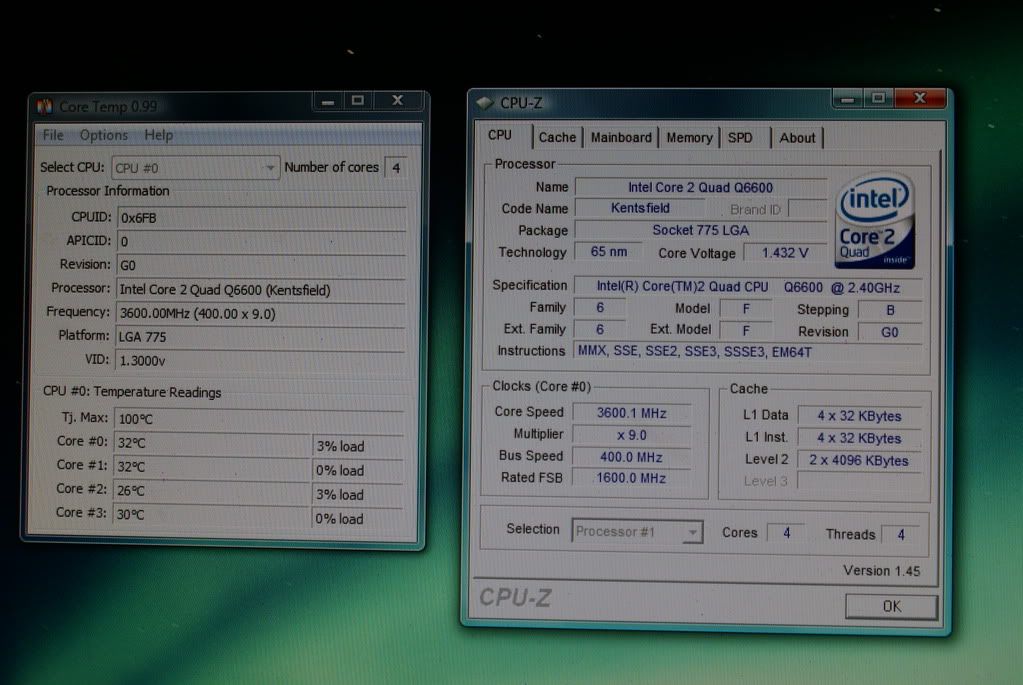Click the Intel Core 2 Quad logo
The height and width of the screenshot is (685, 1023).
point(875,221)
